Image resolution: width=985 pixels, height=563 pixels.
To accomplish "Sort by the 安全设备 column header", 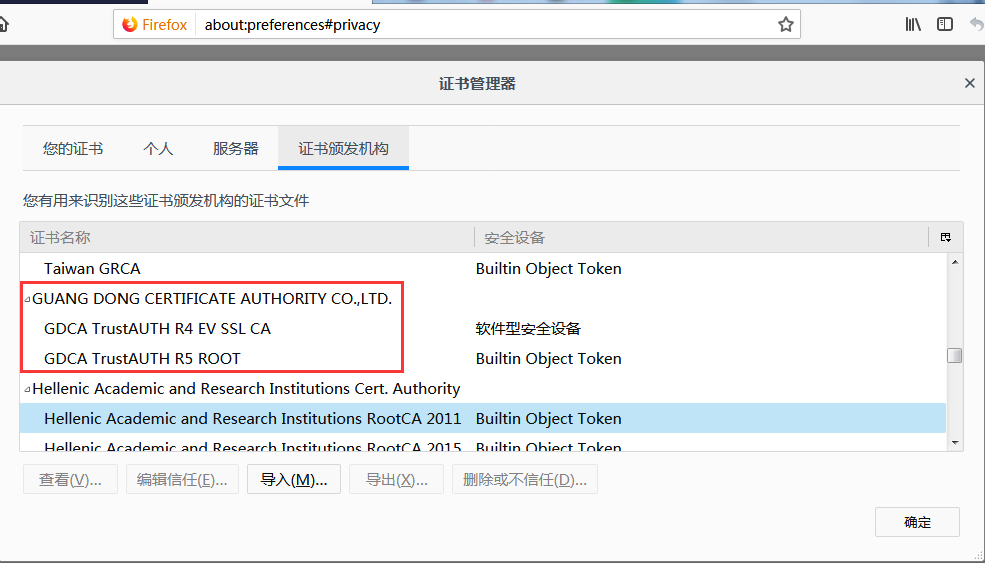I will [x=701, y=238].
